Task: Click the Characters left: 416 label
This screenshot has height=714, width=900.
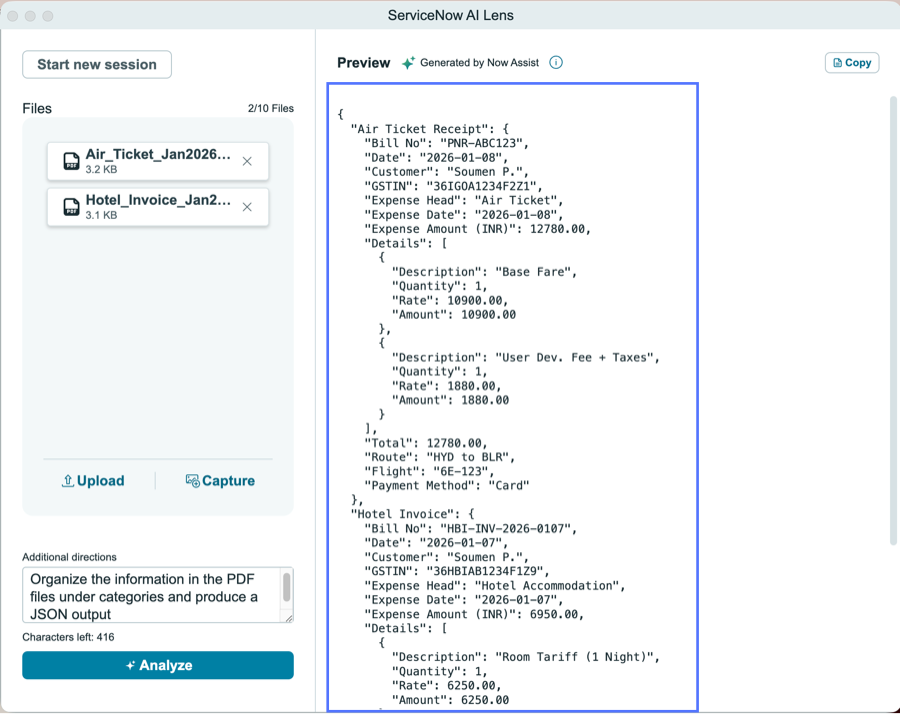Action: coord(68,637)
